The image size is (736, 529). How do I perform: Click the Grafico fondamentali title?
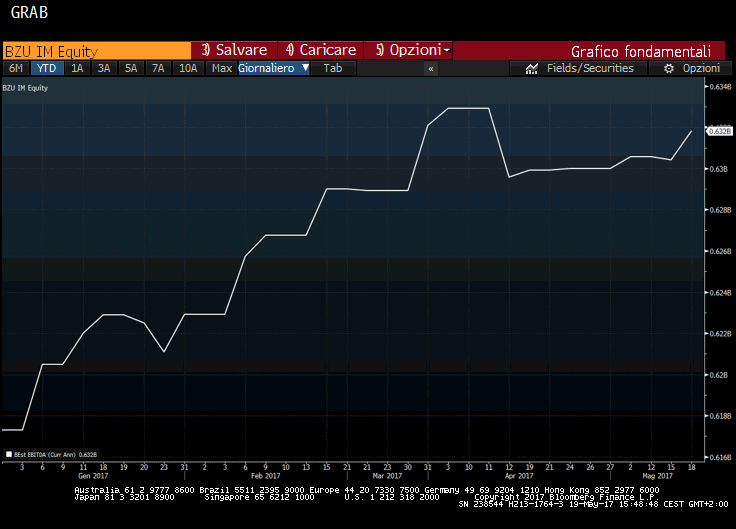click(x=640, y=50)
